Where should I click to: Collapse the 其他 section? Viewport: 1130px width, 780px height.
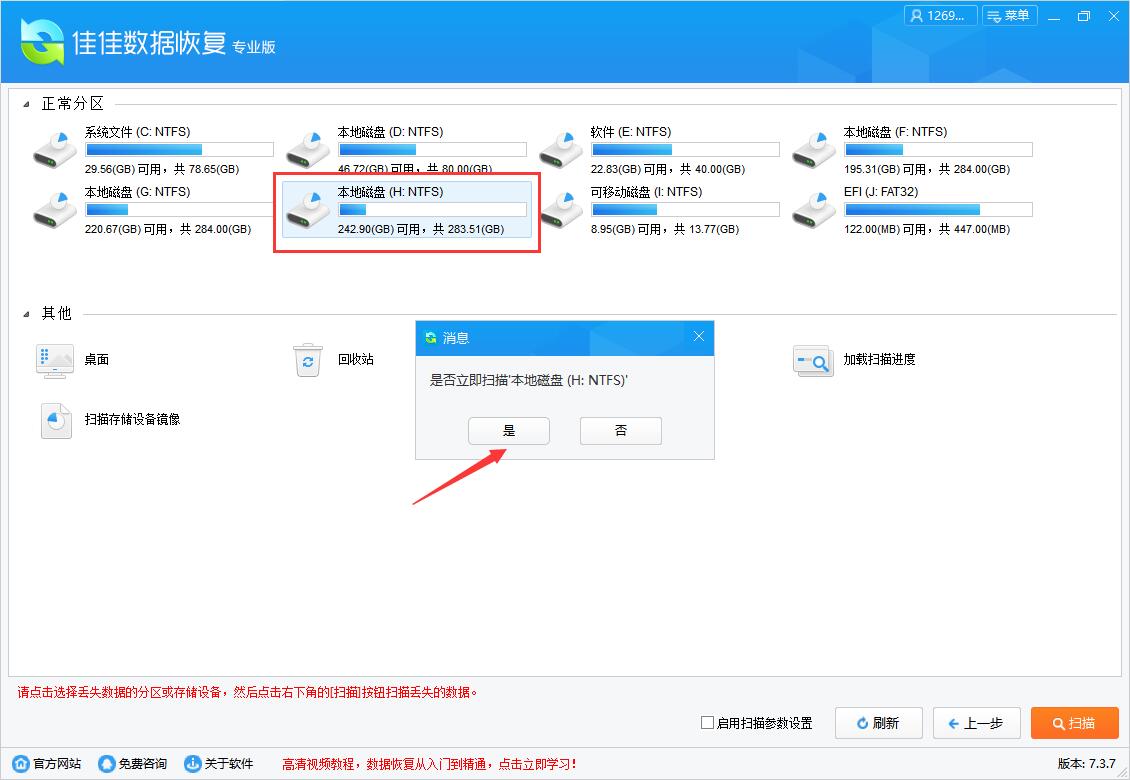[28, 313]
